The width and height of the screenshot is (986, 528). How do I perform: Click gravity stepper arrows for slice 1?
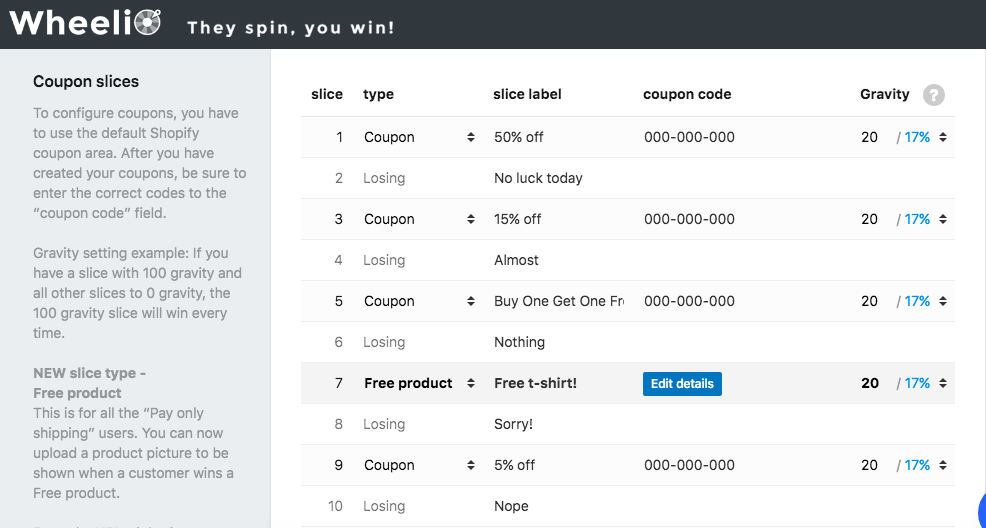tap(942, 137)
